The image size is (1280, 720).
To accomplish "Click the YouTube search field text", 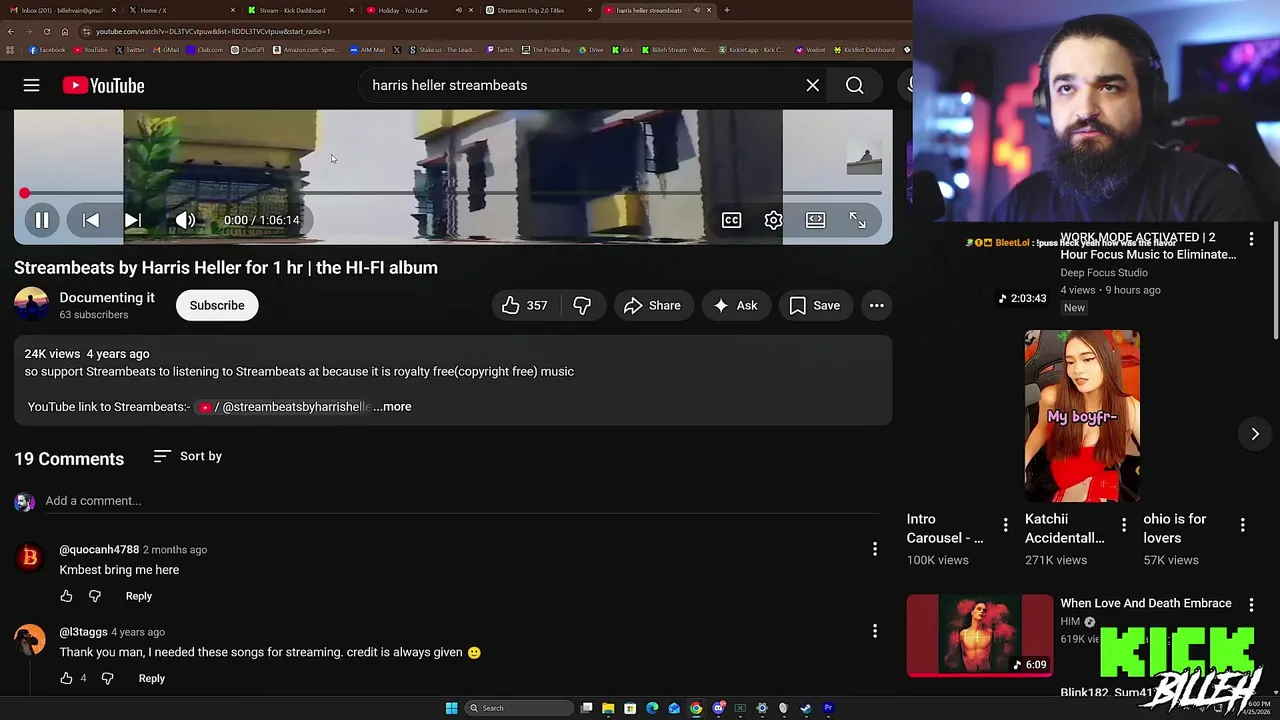I will click(x=450, y=86).
